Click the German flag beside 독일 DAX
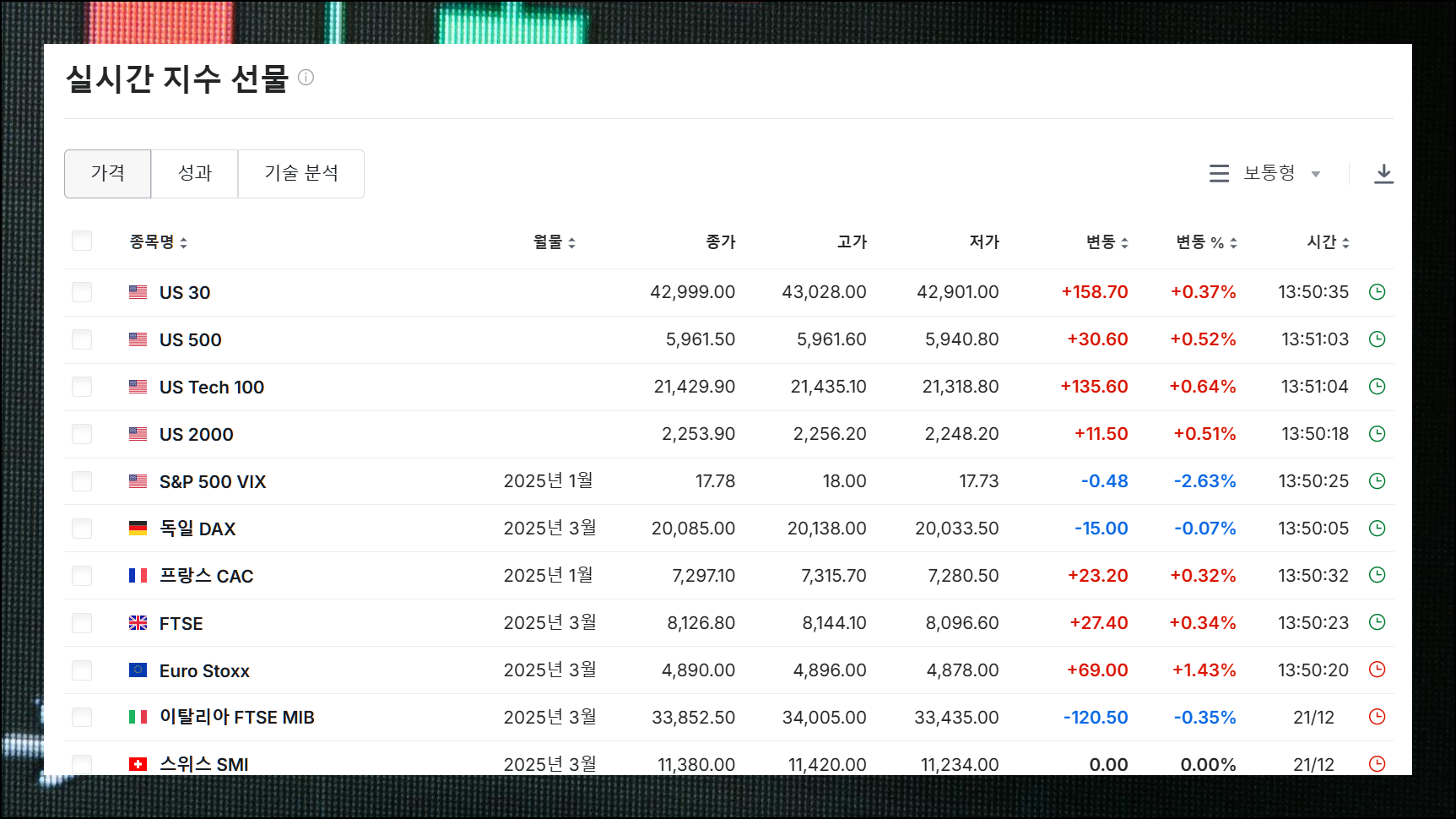 (x=138, y=529)
